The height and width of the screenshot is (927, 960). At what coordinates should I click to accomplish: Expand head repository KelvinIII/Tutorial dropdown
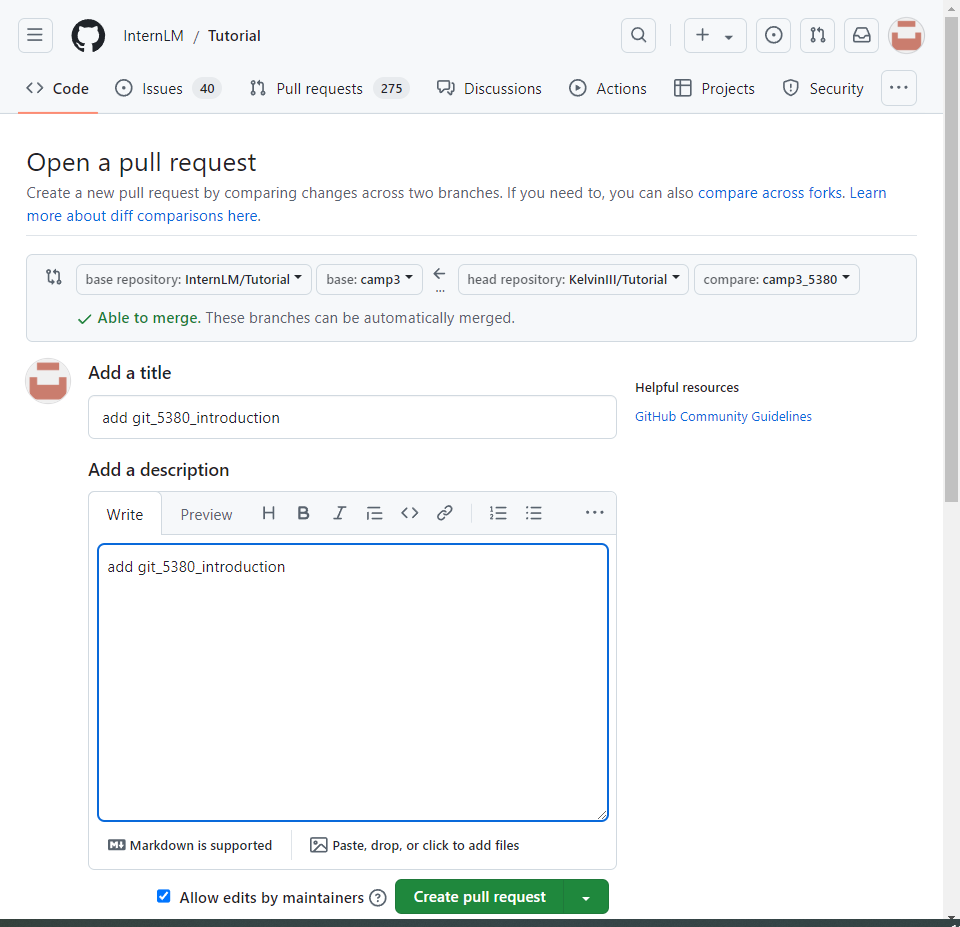[x=573, y=279]
